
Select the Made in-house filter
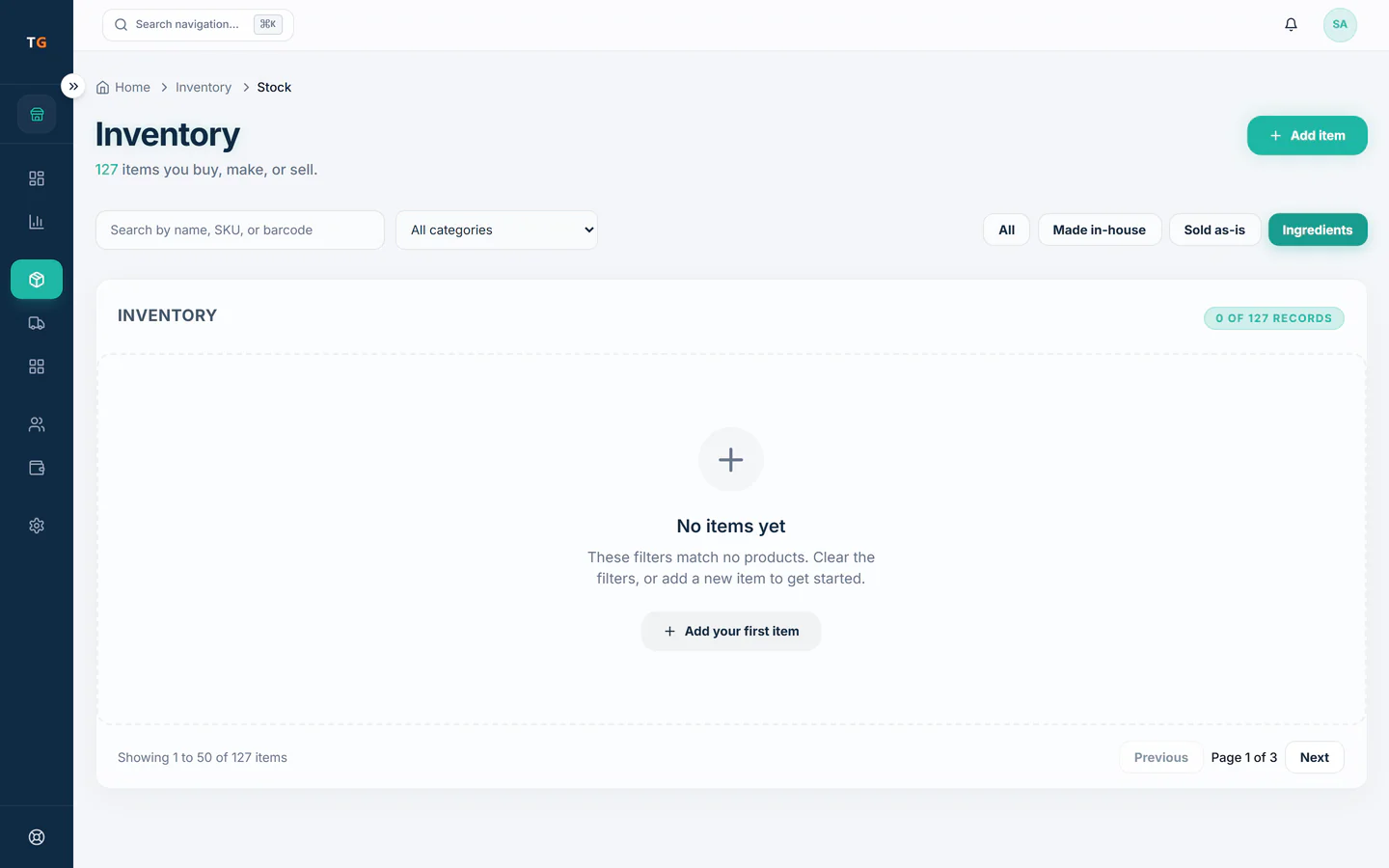pyautogui.click(x=1100, y=230)
